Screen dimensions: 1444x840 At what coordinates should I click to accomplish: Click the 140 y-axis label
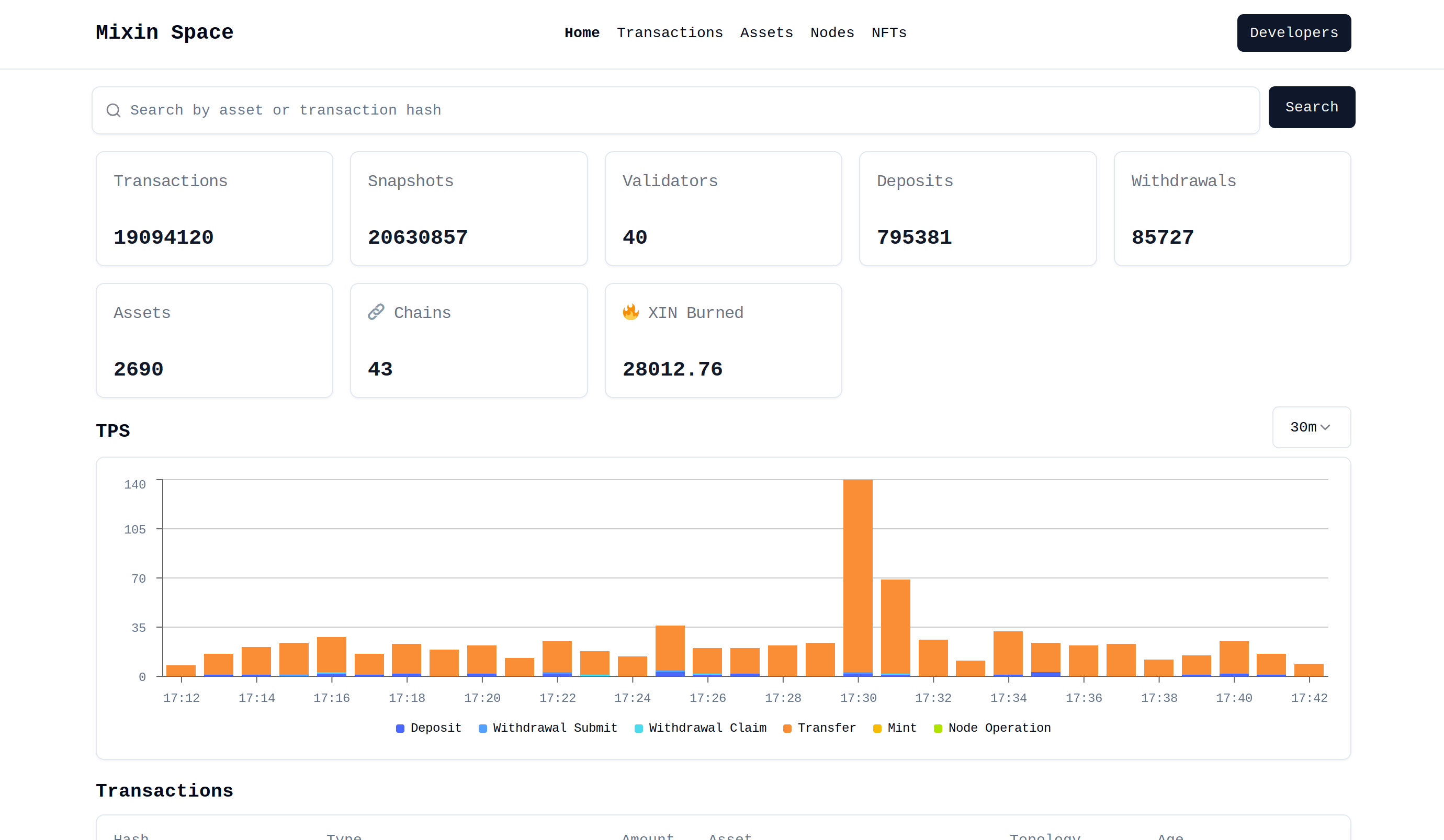(134, 485)
